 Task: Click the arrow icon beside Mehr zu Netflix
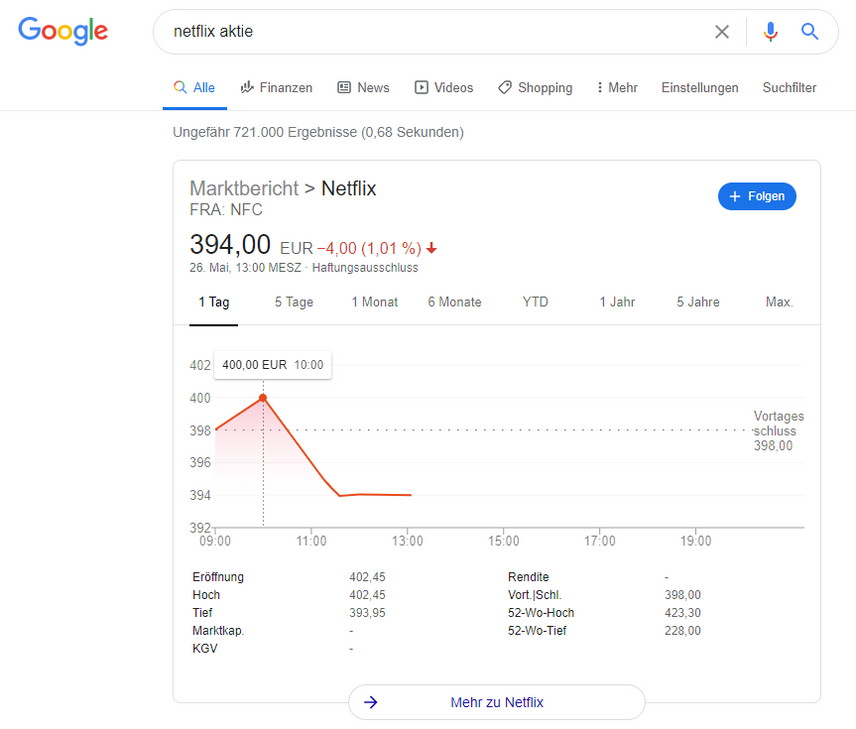[371, 702]
